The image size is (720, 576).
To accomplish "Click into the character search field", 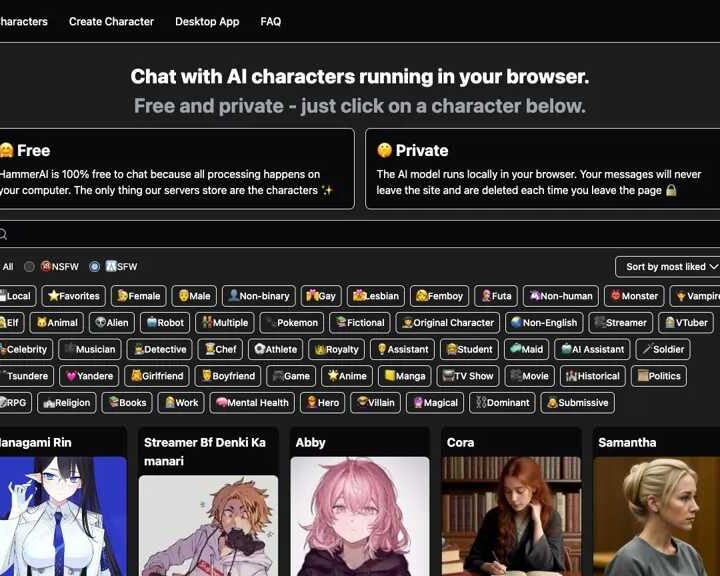I will click(x=360, y=234).
